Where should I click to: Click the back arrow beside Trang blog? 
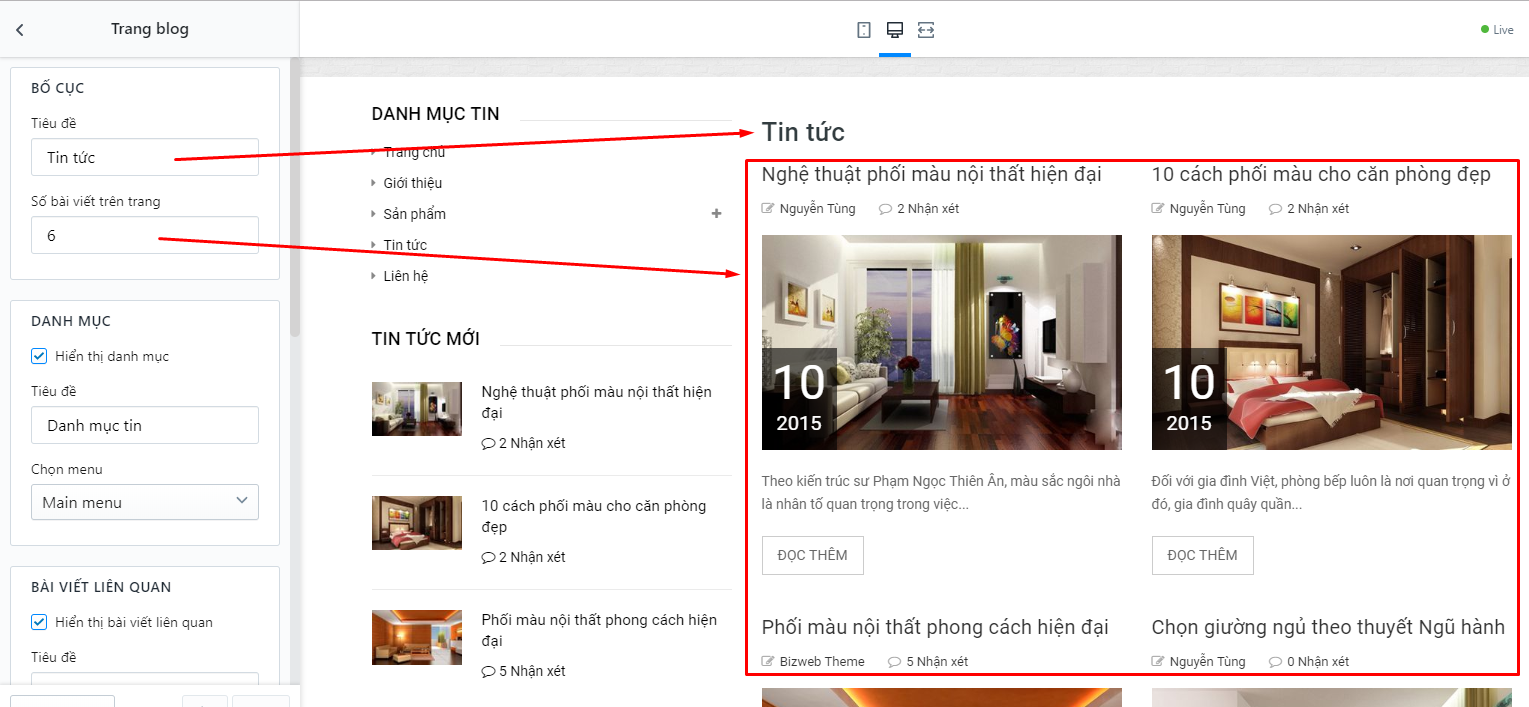coord(19,30)
